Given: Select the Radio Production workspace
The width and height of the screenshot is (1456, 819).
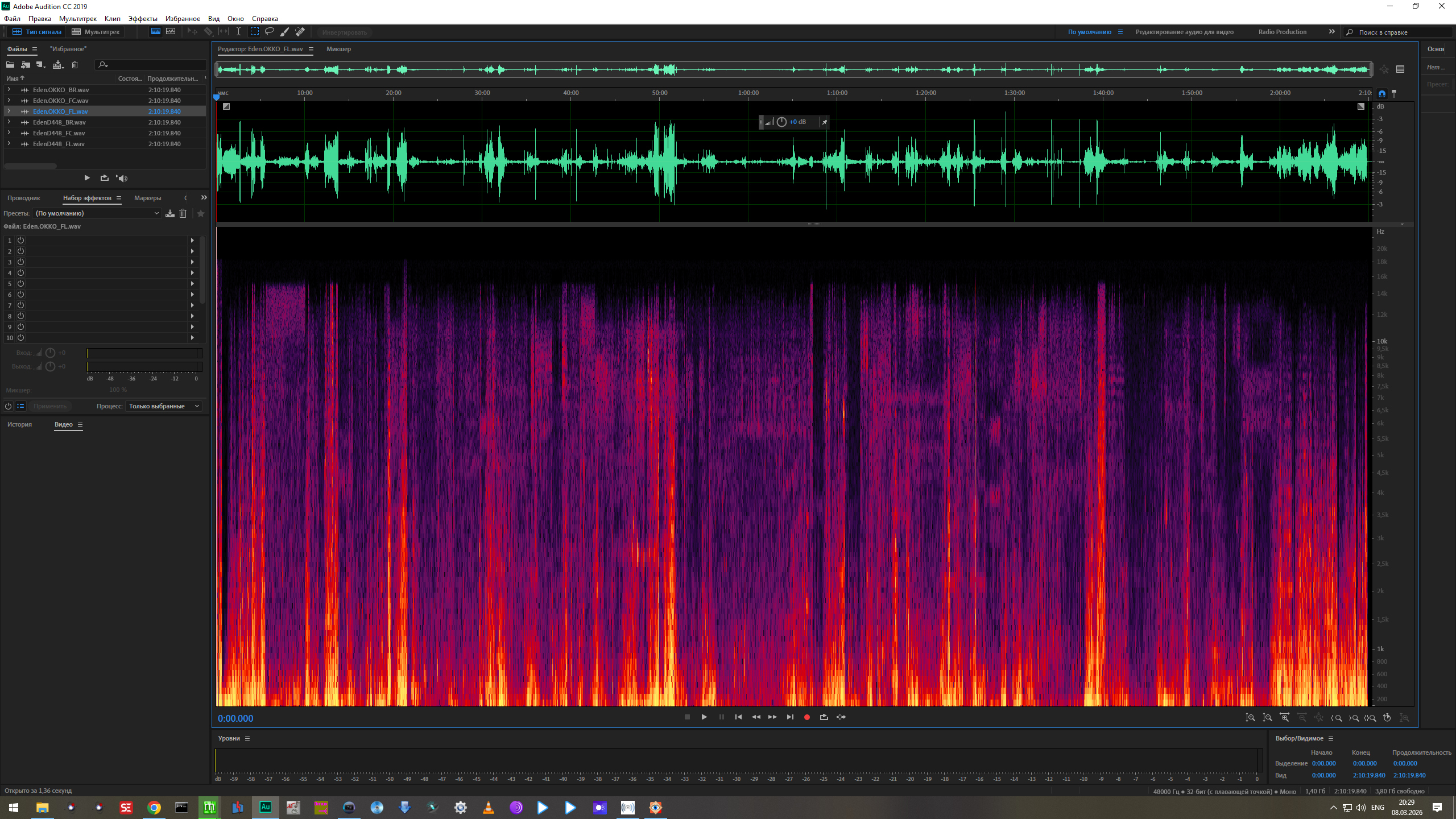Looking at the screenshot, I should coord(1282,32).
